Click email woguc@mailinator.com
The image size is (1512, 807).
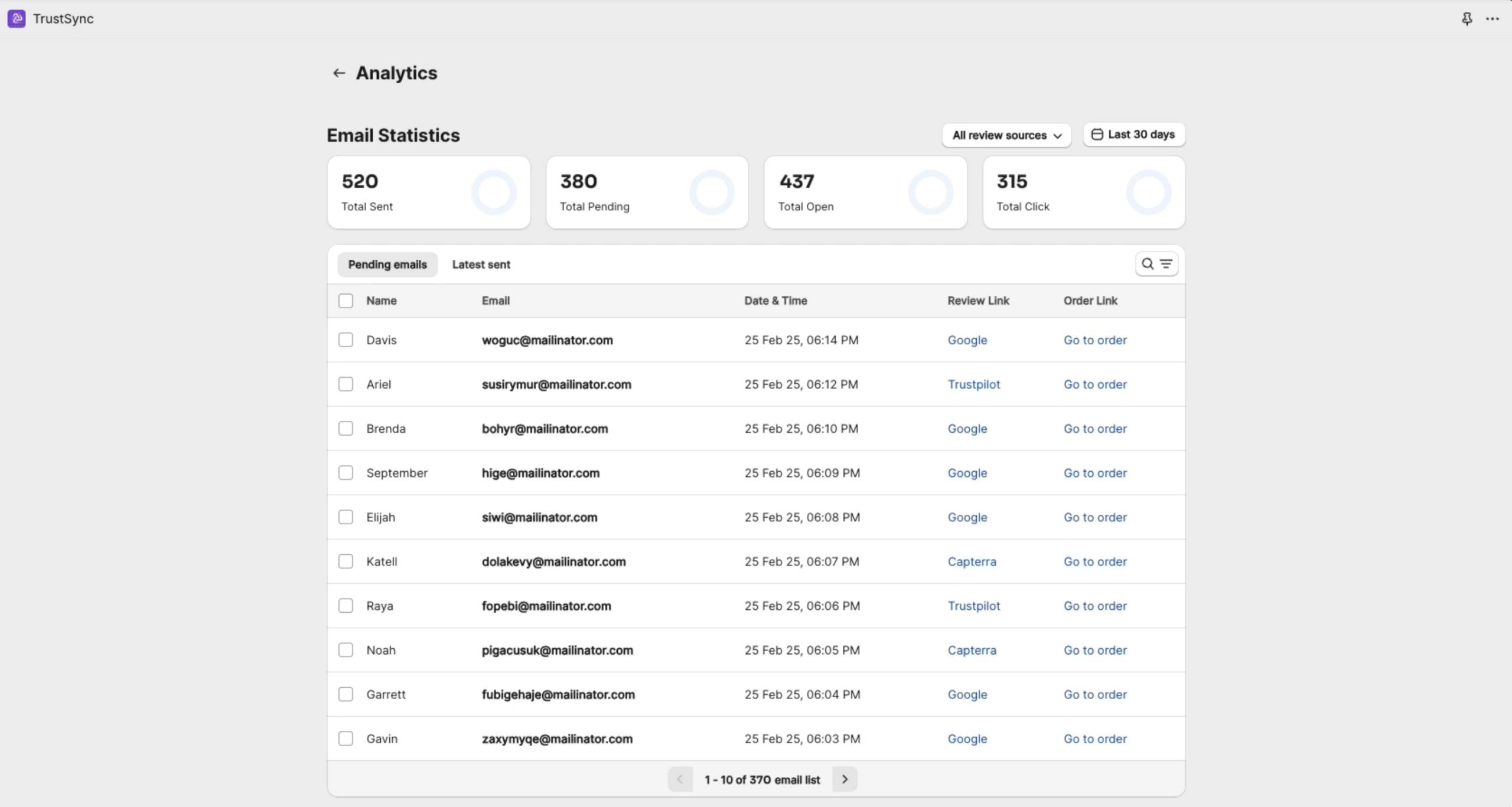click(547, 340)
